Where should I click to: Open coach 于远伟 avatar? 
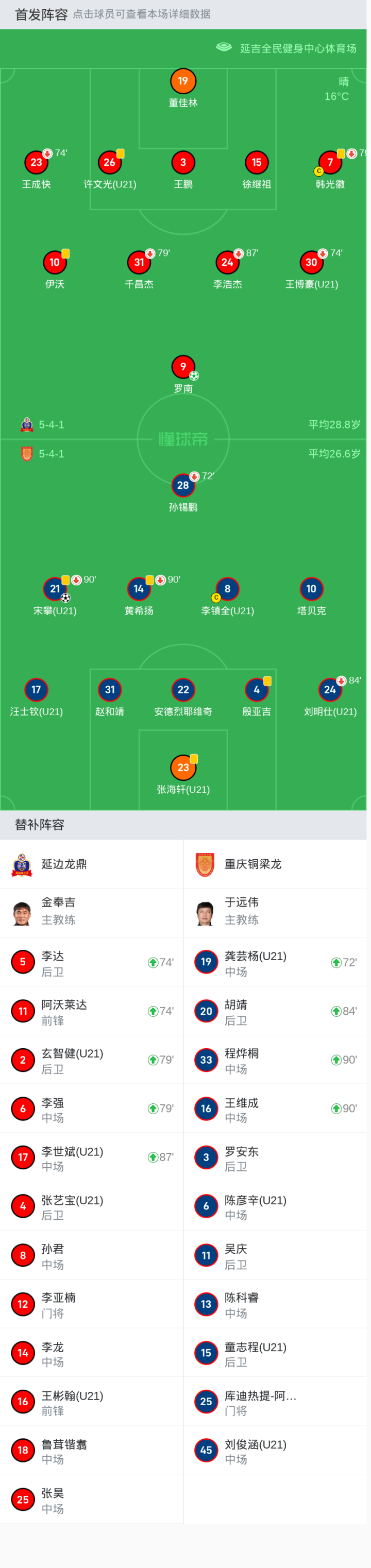206,913
